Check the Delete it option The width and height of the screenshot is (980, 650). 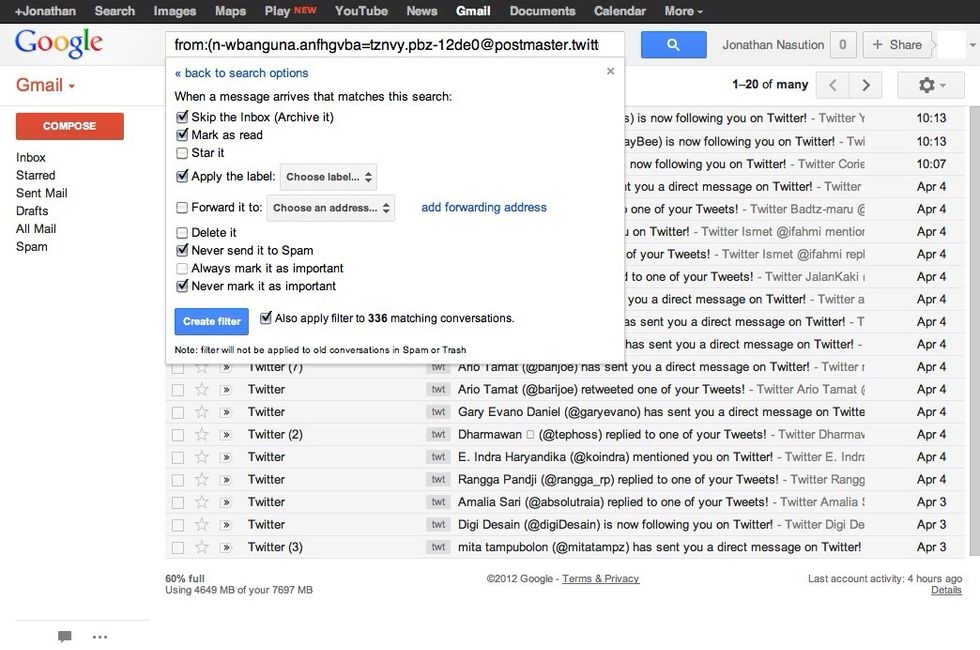tap(182, 232)
